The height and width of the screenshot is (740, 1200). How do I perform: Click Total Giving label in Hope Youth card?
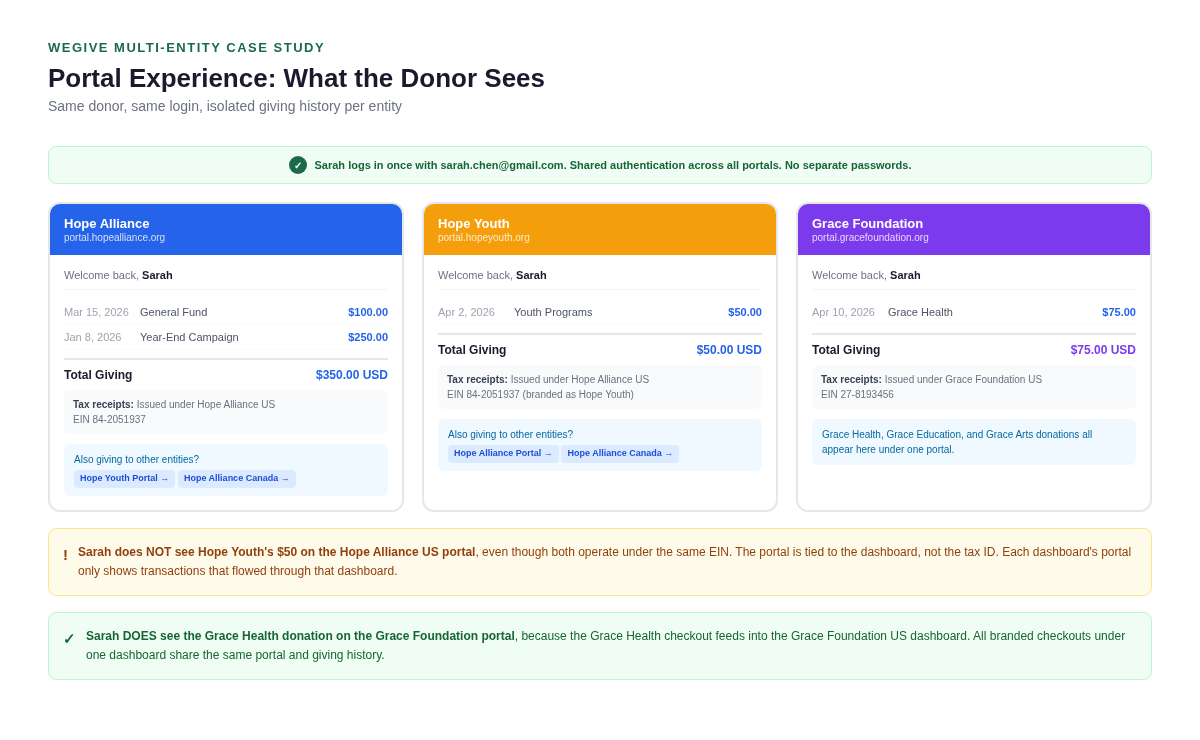[472, 350]
